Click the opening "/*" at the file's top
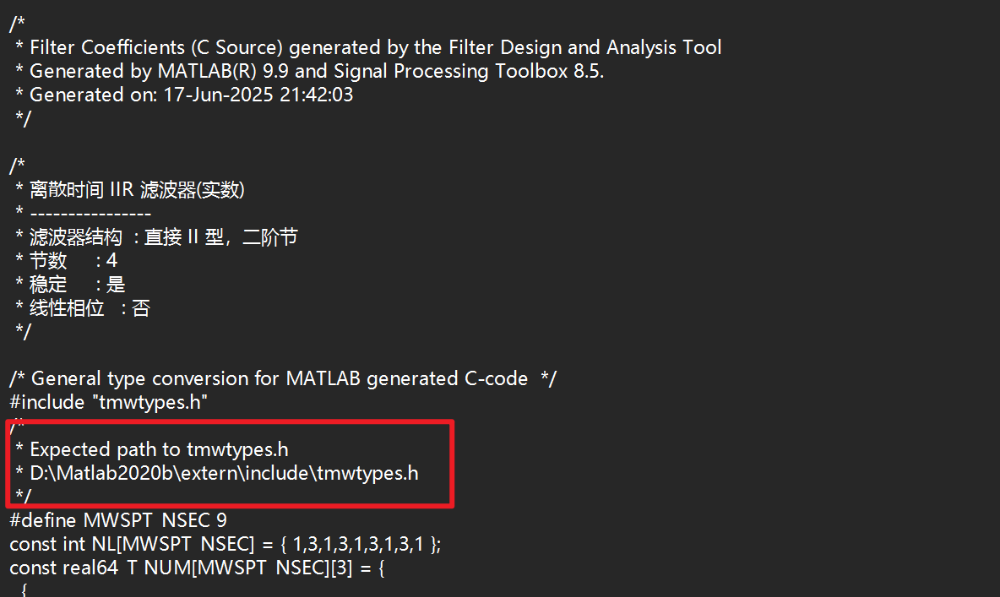 pos(16,24)
